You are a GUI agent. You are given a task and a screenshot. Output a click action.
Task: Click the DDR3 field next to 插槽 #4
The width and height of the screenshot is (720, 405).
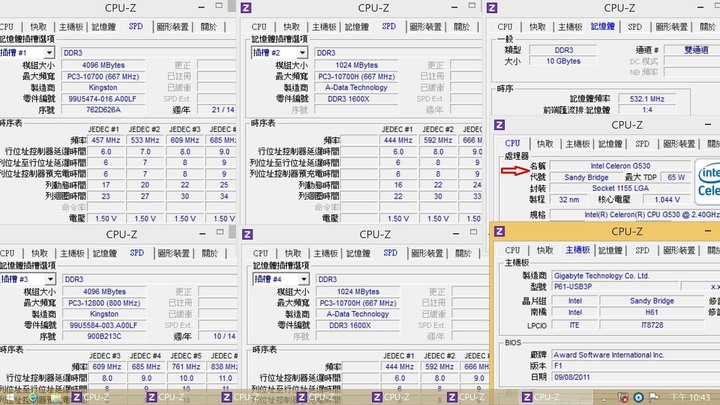402,279
